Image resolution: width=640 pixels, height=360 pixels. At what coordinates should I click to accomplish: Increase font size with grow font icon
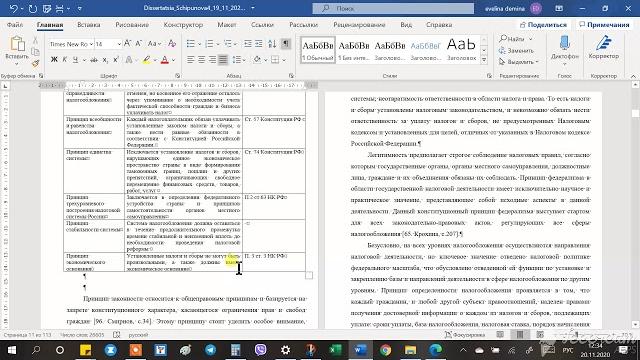pyautogui.click(x=127, y=44)
